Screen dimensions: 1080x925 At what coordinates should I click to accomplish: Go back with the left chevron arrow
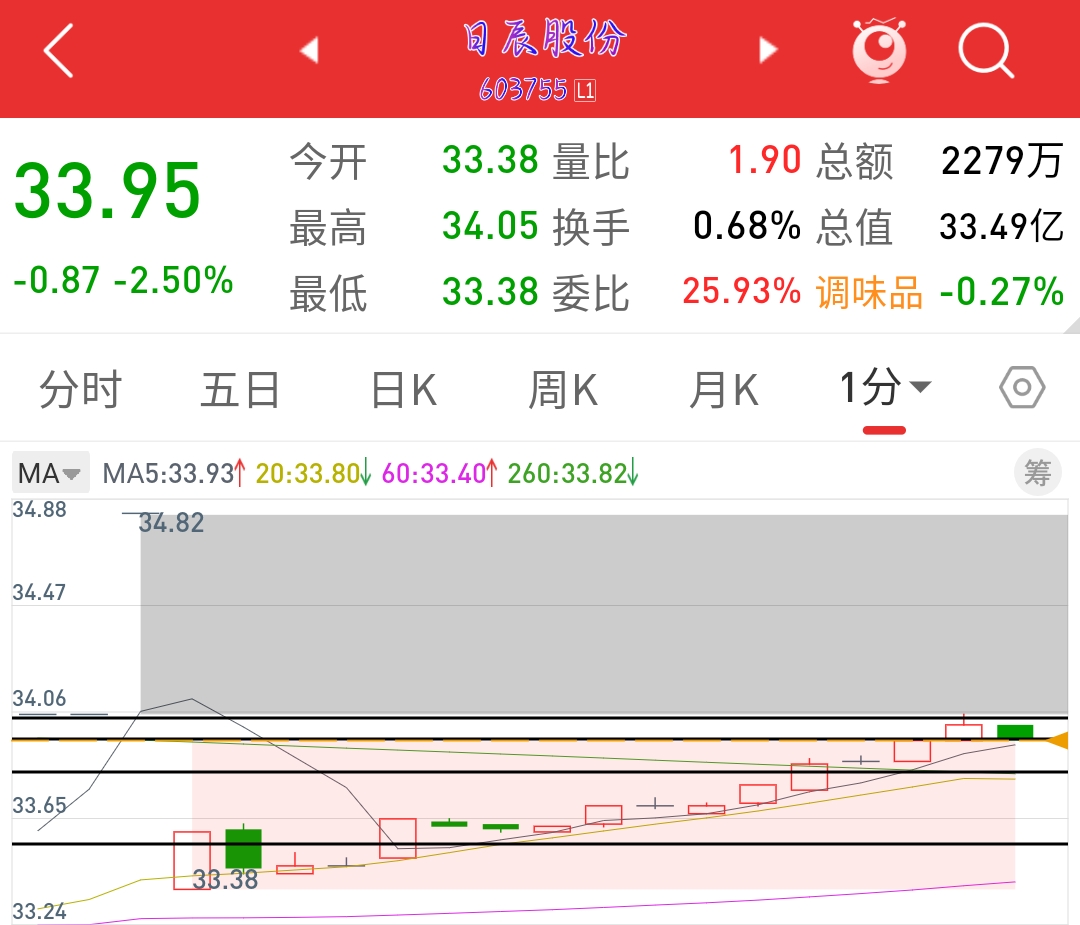click(59, 50)
